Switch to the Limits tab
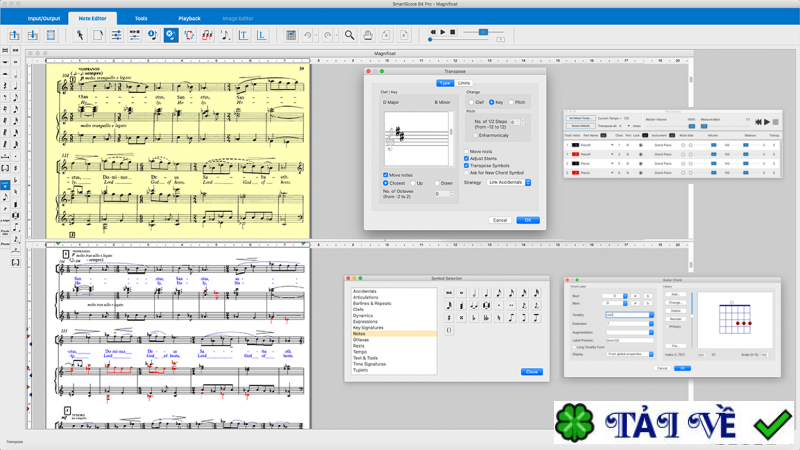 (464, 83)
